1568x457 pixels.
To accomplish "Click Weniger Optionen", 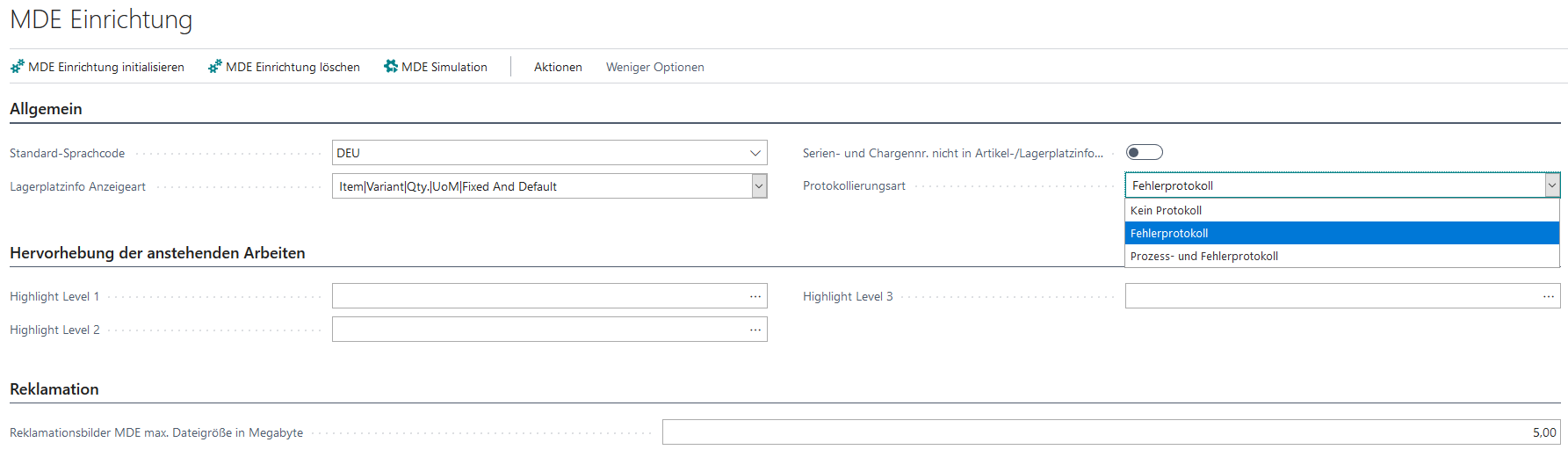I will click(654, 67).
